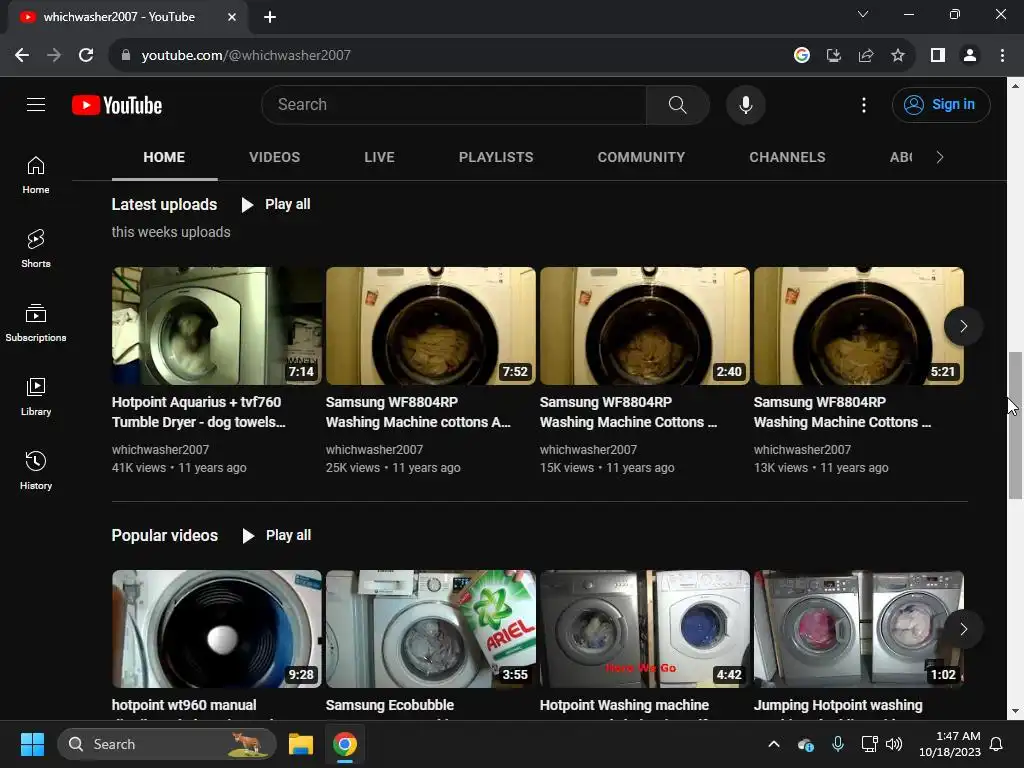This screenshot has height=768, width=1024.
Task: Show next Latest uploads videos
Action: (x=963, y=326)
